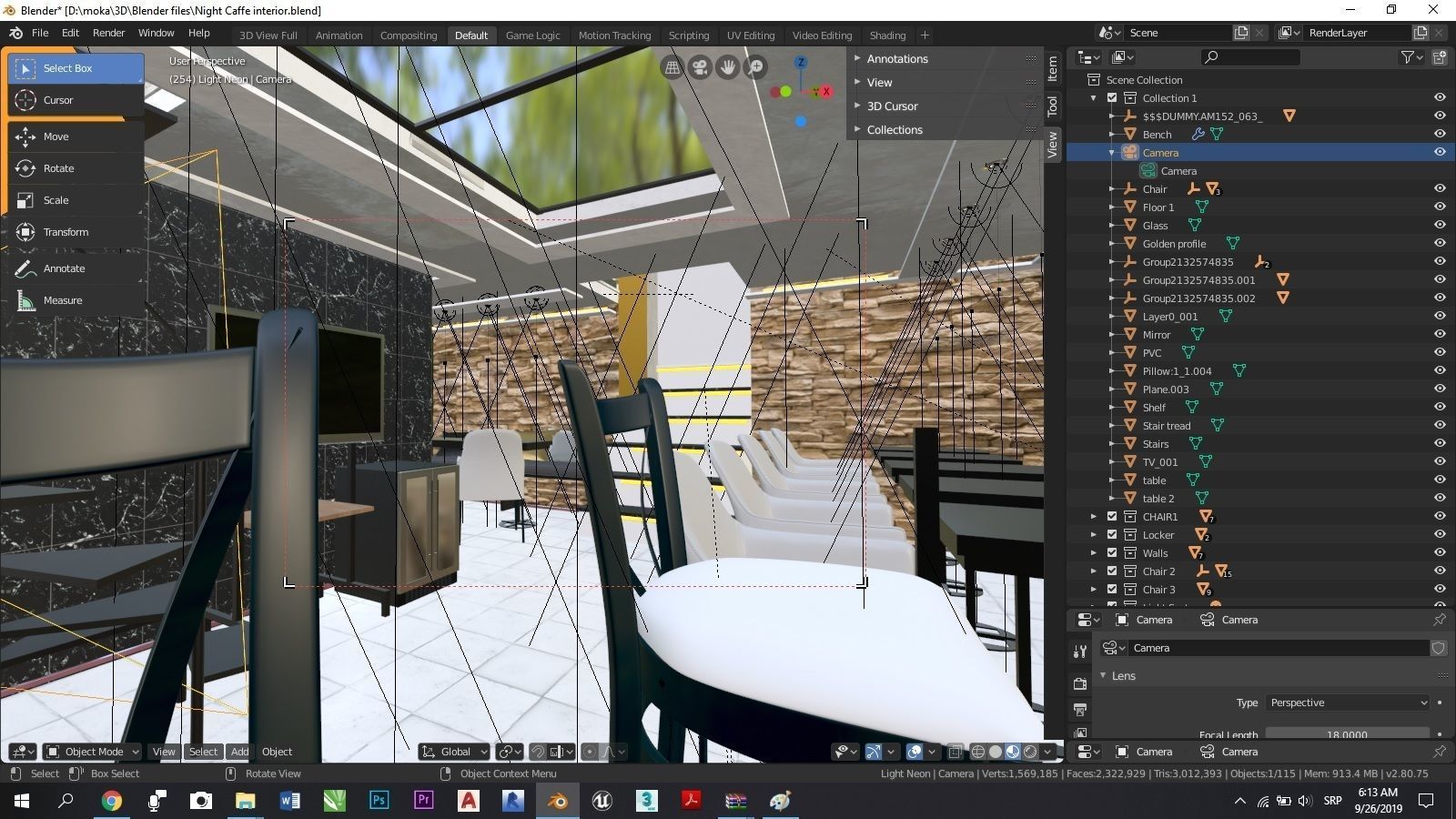Viewport: 1456px width, 819px height.
Task: Hide the Stairs object
Action: pyautogui.click(x=1440, y=444)
